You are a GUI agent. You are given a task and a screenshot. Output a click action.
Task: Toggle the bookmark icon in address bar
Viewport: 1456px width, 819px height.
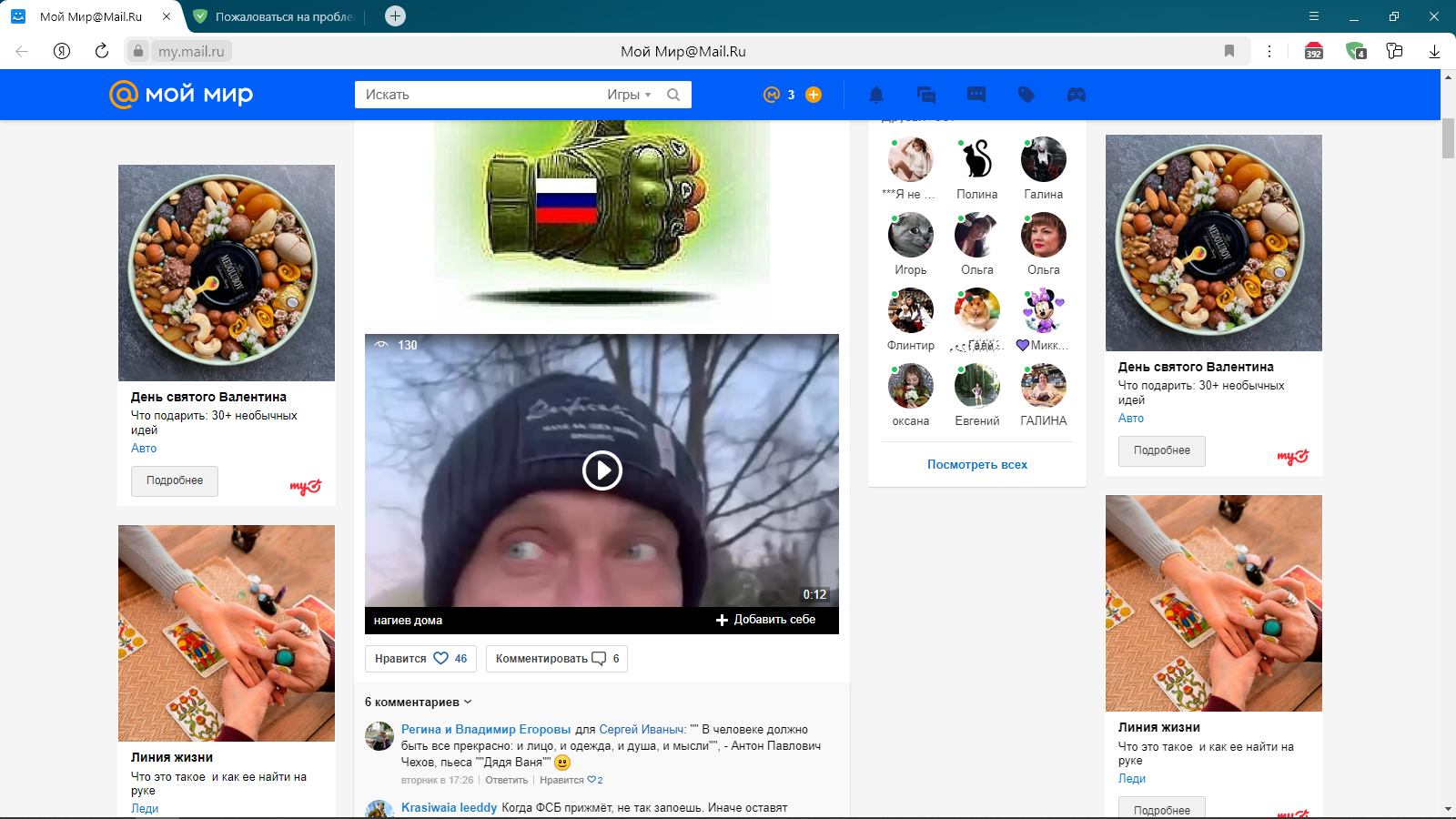click(1230, 51)
